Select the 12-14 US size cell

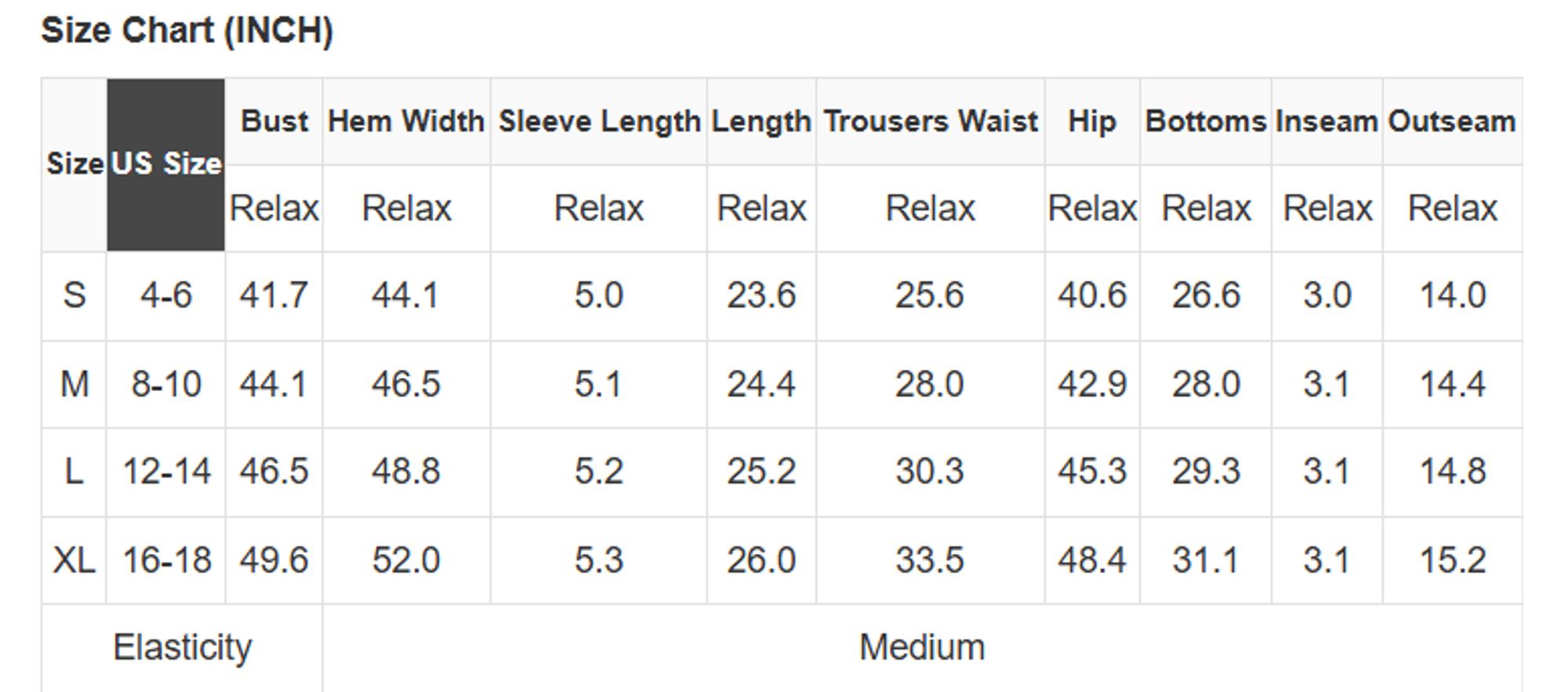point(166,472)
